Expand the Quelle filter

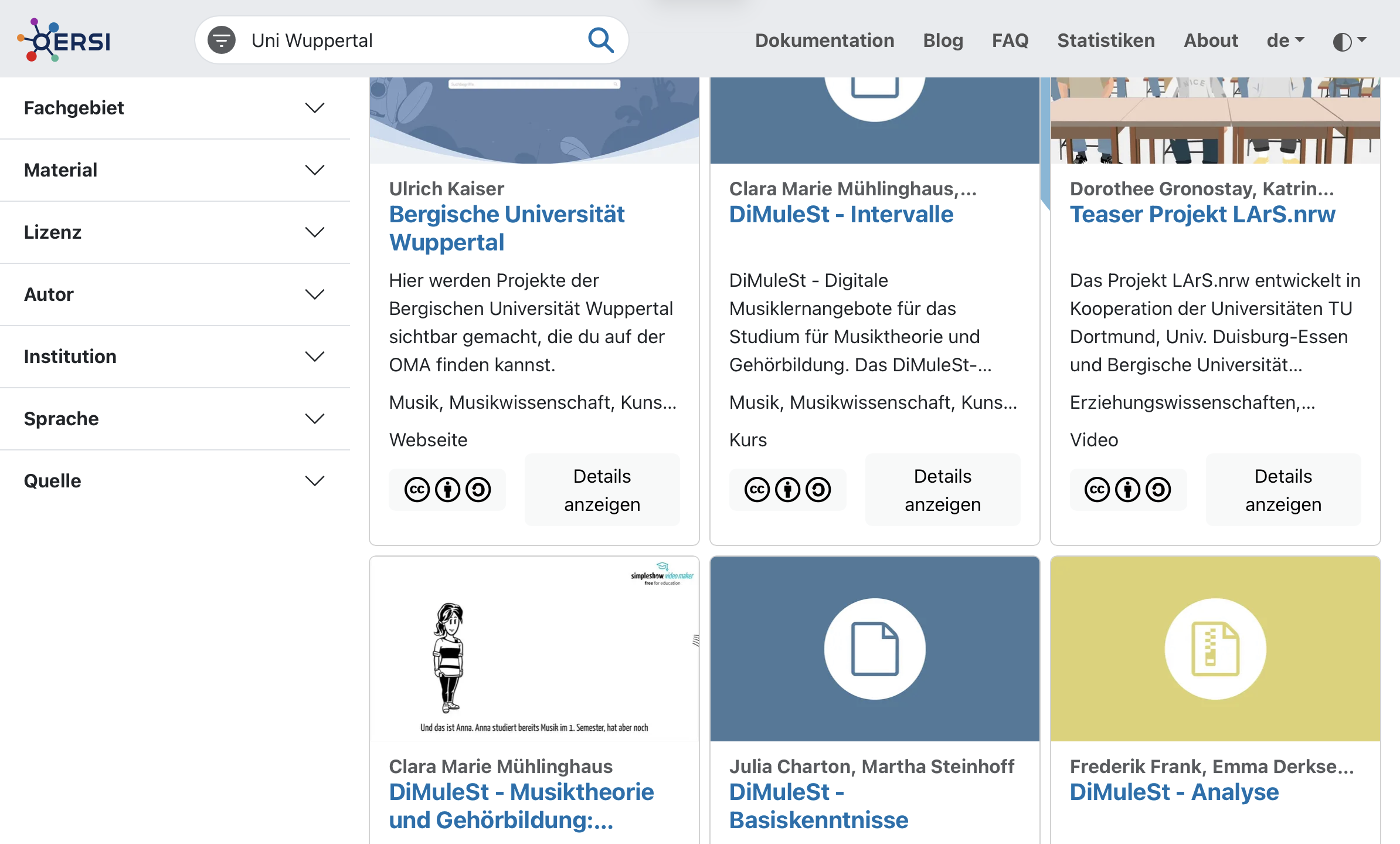175,481
